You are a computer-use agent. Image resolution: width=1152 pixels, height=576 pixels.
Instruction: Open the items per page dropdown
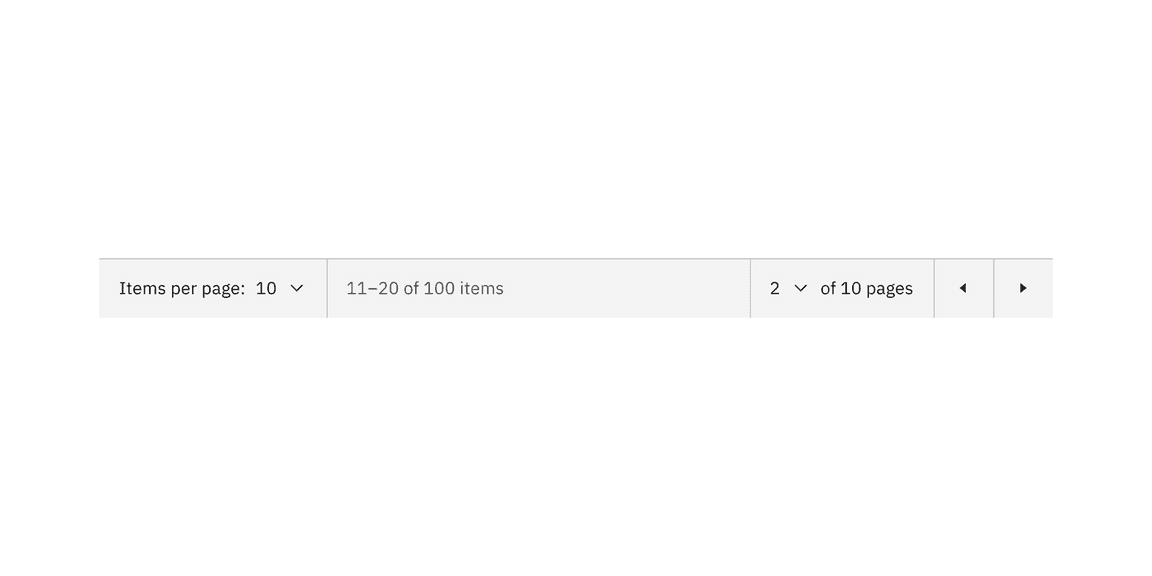pos(296,288)
